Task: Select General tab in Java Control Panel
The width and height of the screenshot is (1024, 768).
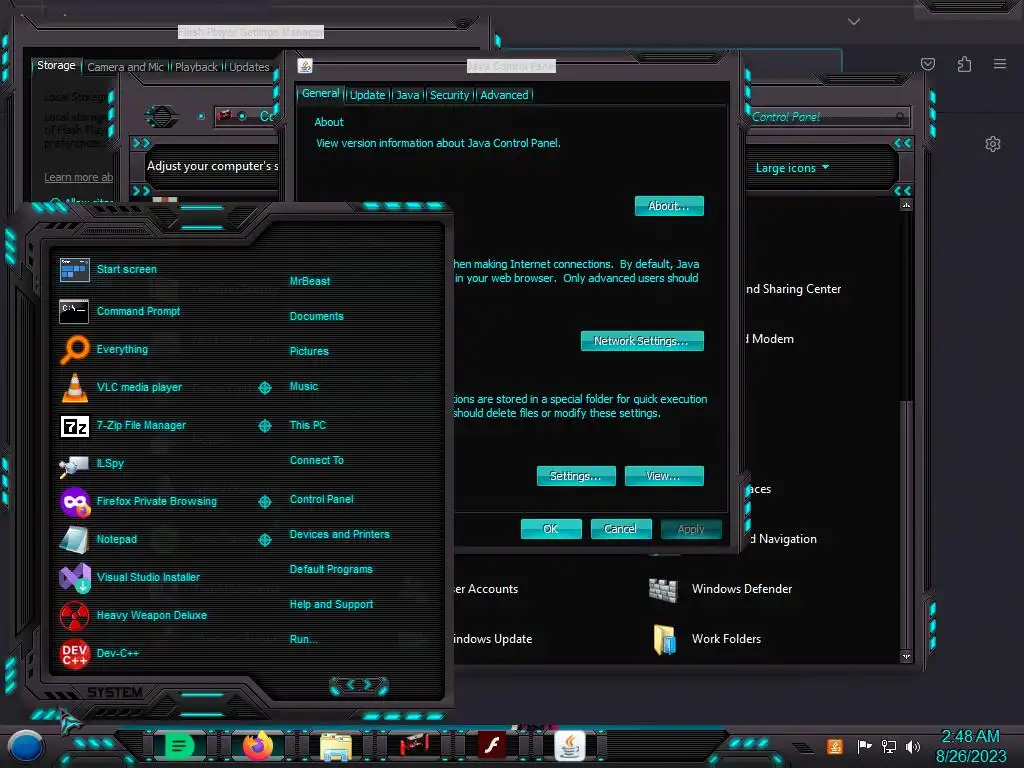Action: tap(320, 93)
